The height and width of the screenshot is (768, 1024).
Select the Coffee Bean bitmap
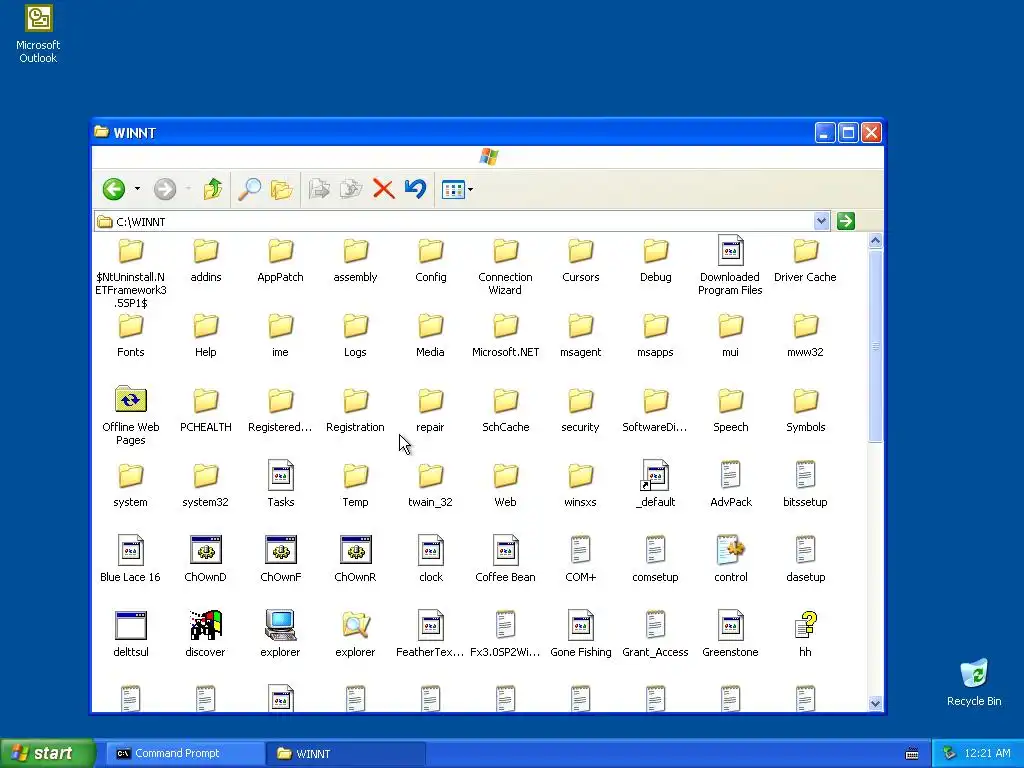505,560
